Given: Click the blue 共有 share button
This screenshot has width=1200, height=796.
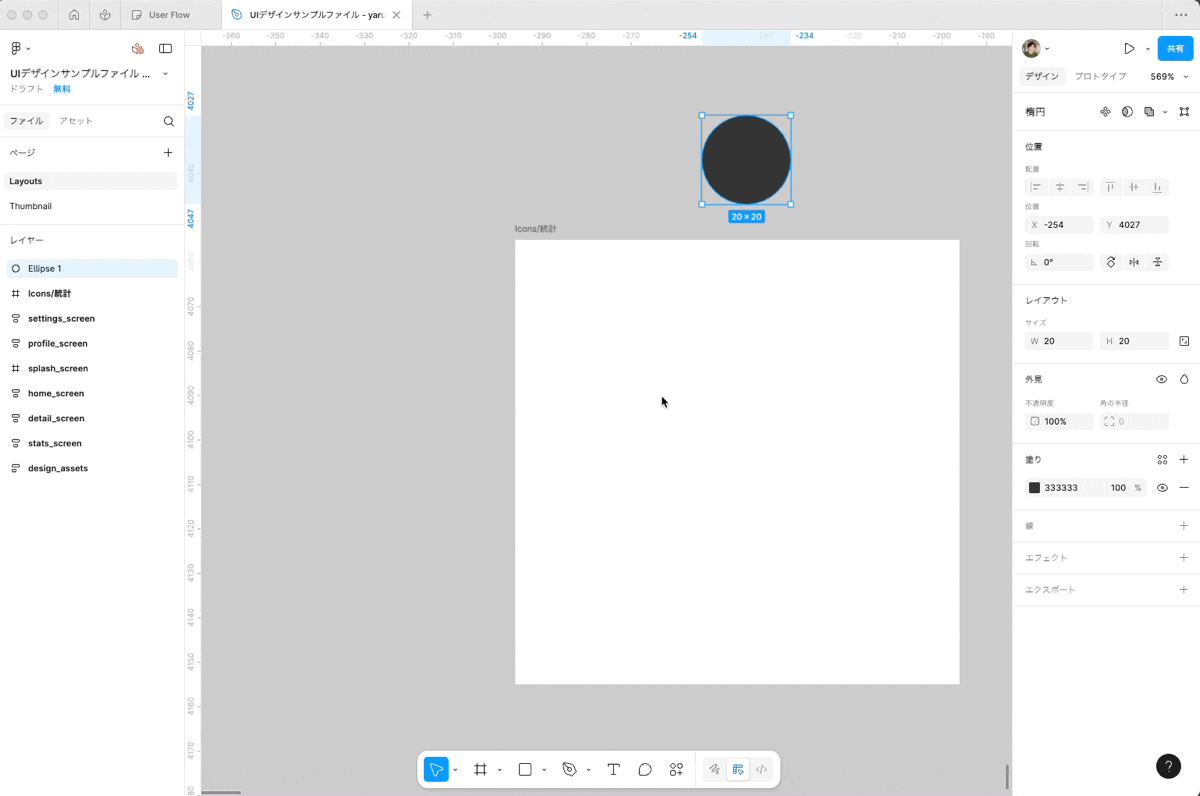Looking at the screenshot, I should coord(1175,48).
